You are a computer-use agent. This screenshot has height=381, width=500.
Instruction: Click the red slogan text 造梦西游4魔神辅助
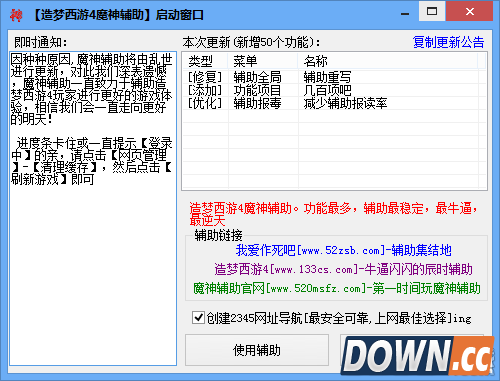click(x=333, y=214)
